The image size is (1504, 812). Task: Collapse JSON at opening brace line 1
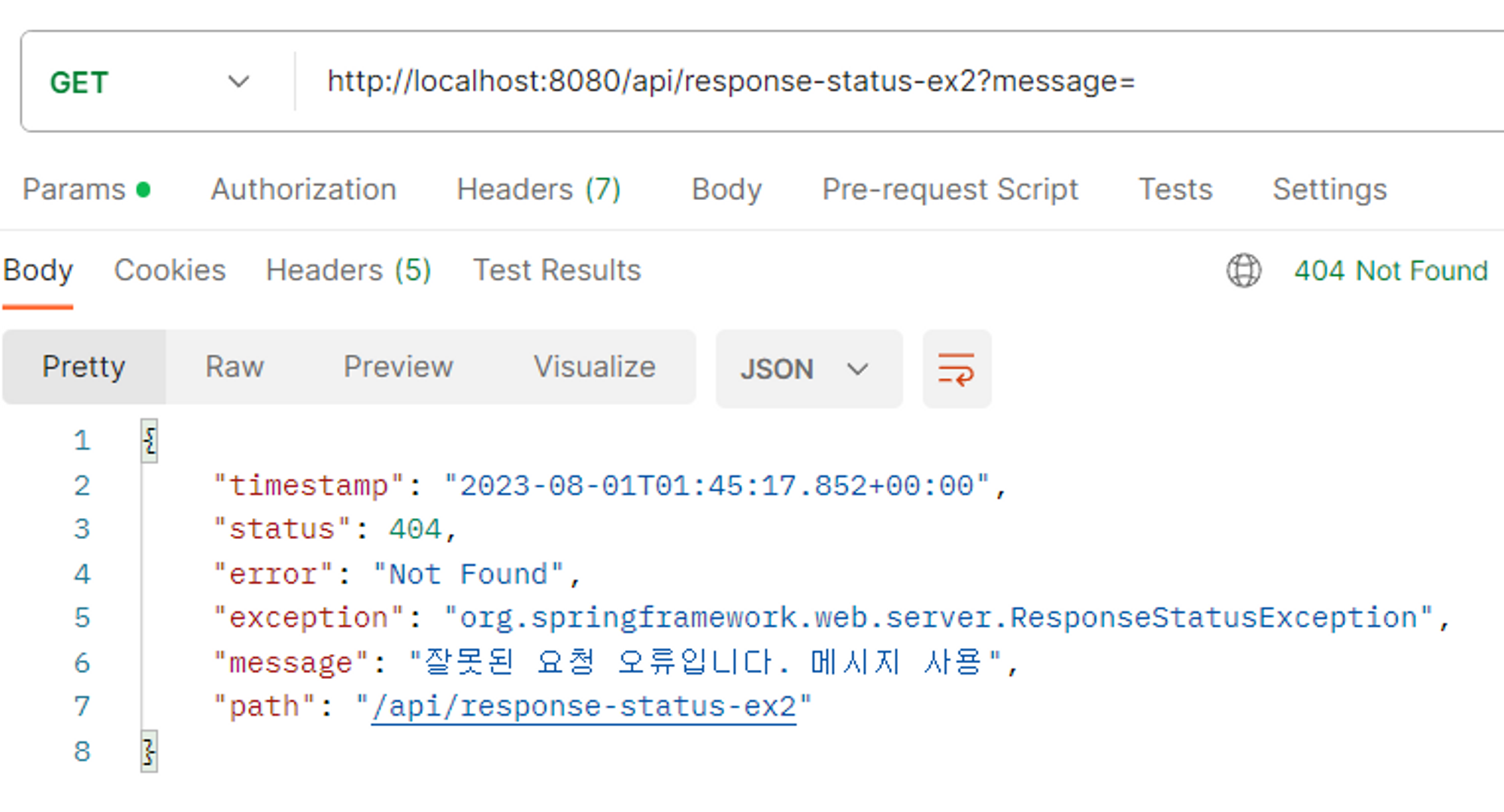pos(150,441)
